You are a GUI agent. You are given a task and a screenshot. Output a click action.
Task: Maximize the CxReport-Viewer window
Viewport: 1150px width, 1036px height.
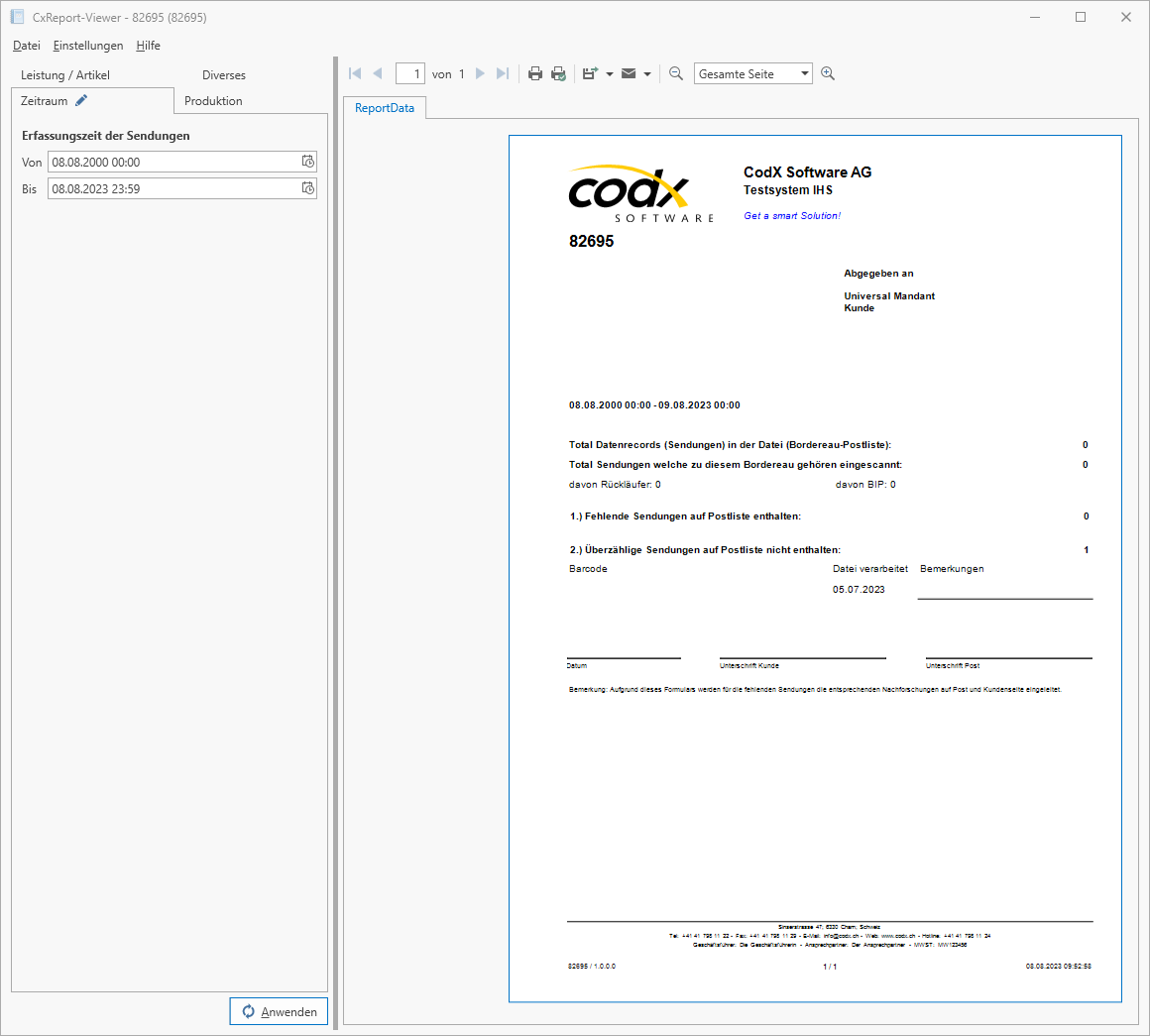(1081, 17)
